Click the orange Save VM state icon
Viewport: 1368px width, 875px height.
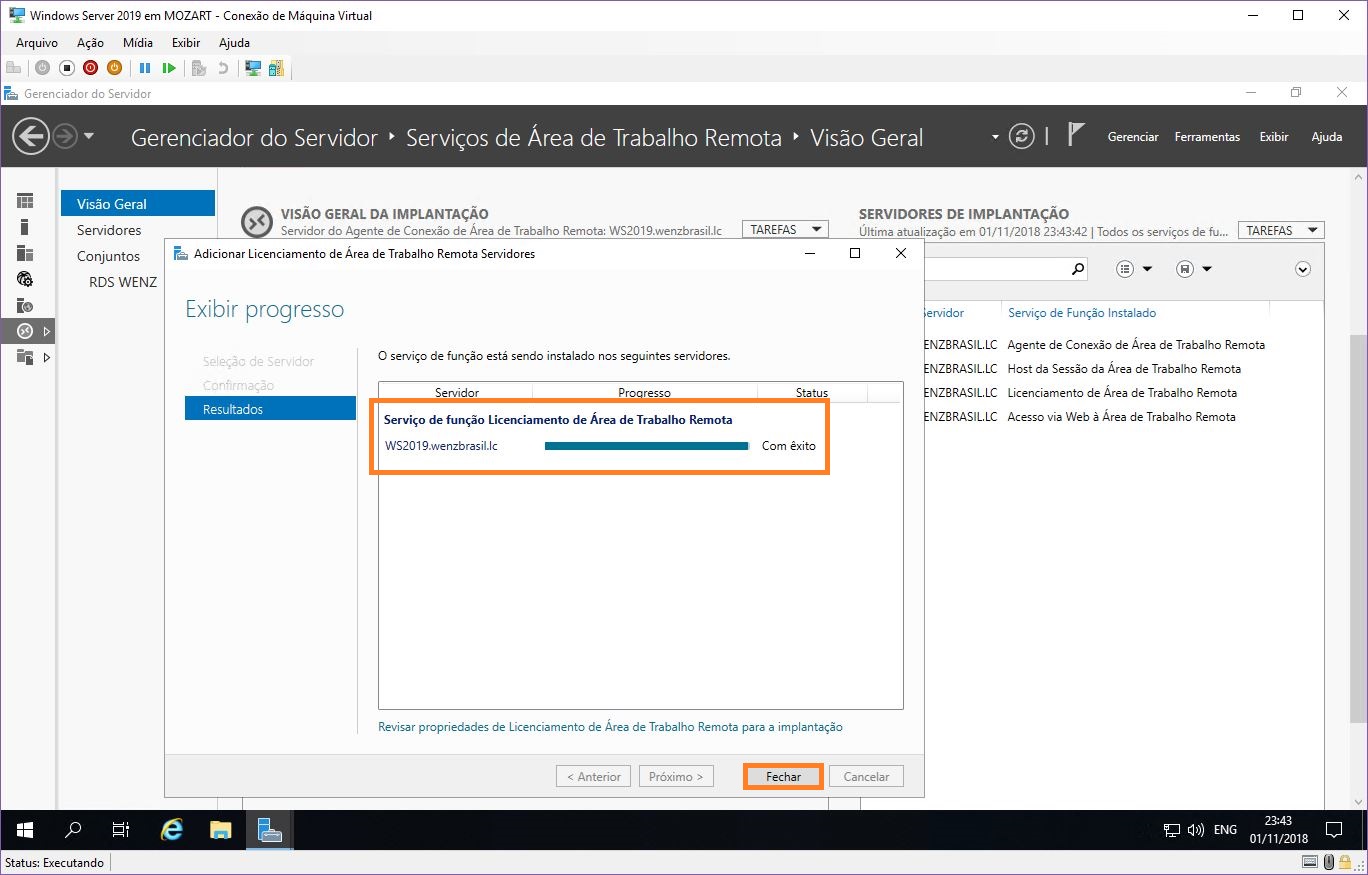point(114,68)
